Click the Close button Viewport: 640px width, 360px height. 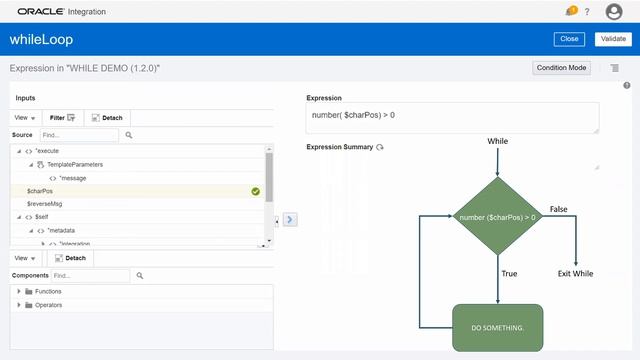tap(569, 39)
